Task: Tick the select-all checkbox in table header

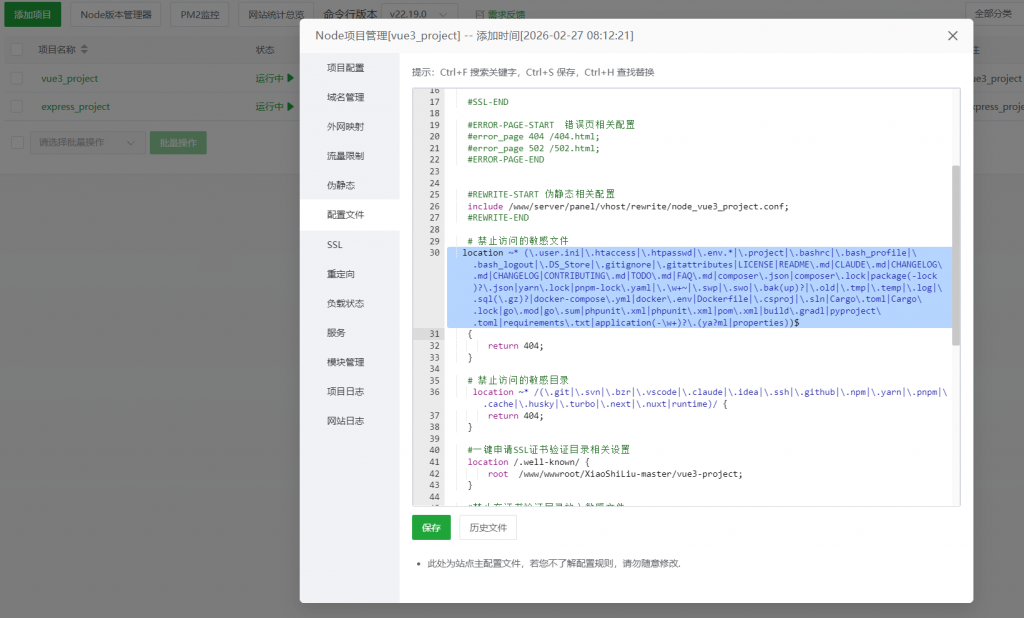Action: tap(17, 49)
